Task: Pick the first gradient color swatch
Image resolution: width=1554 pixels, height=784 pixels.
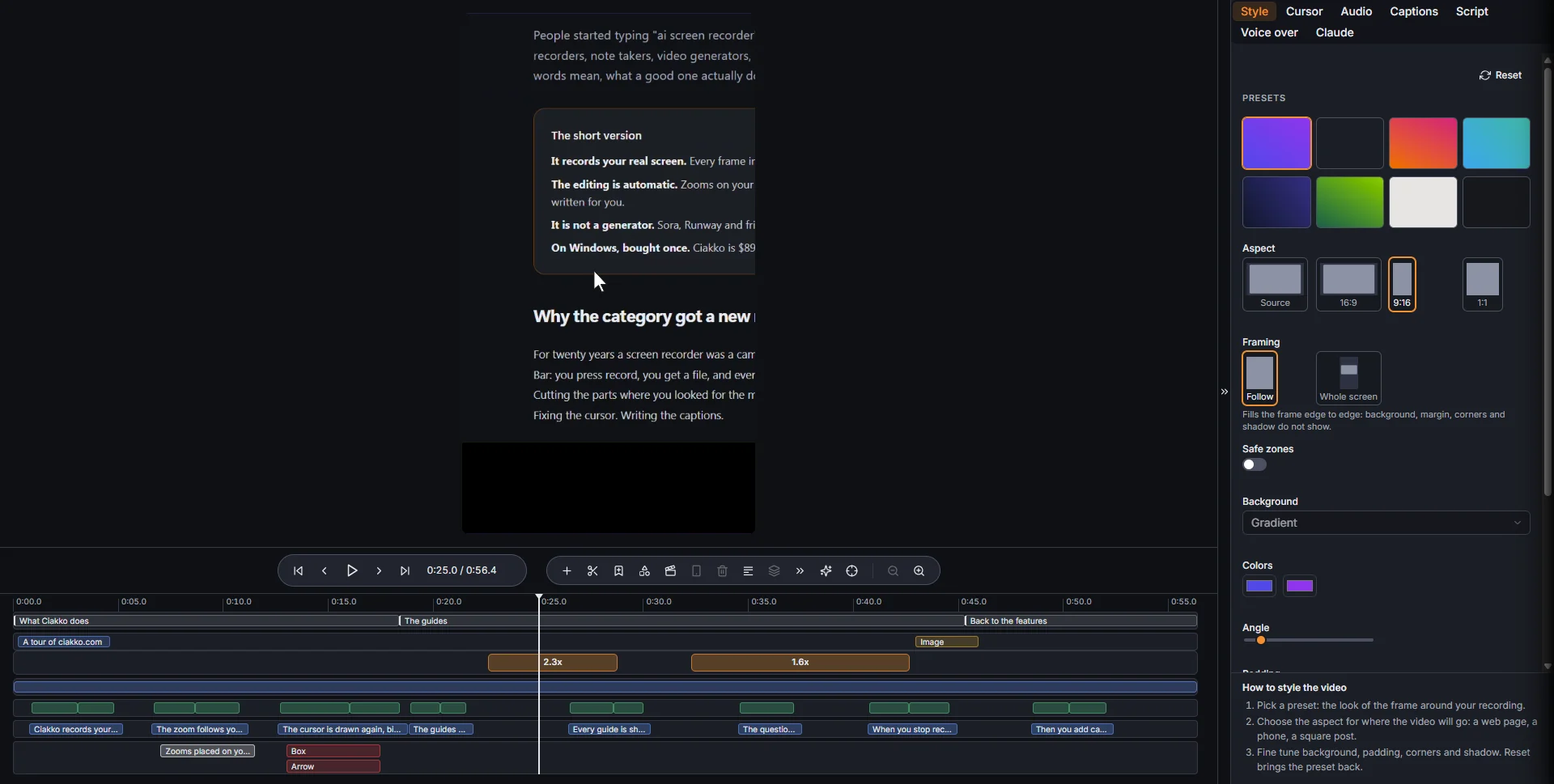Action: click(1259, 586)
